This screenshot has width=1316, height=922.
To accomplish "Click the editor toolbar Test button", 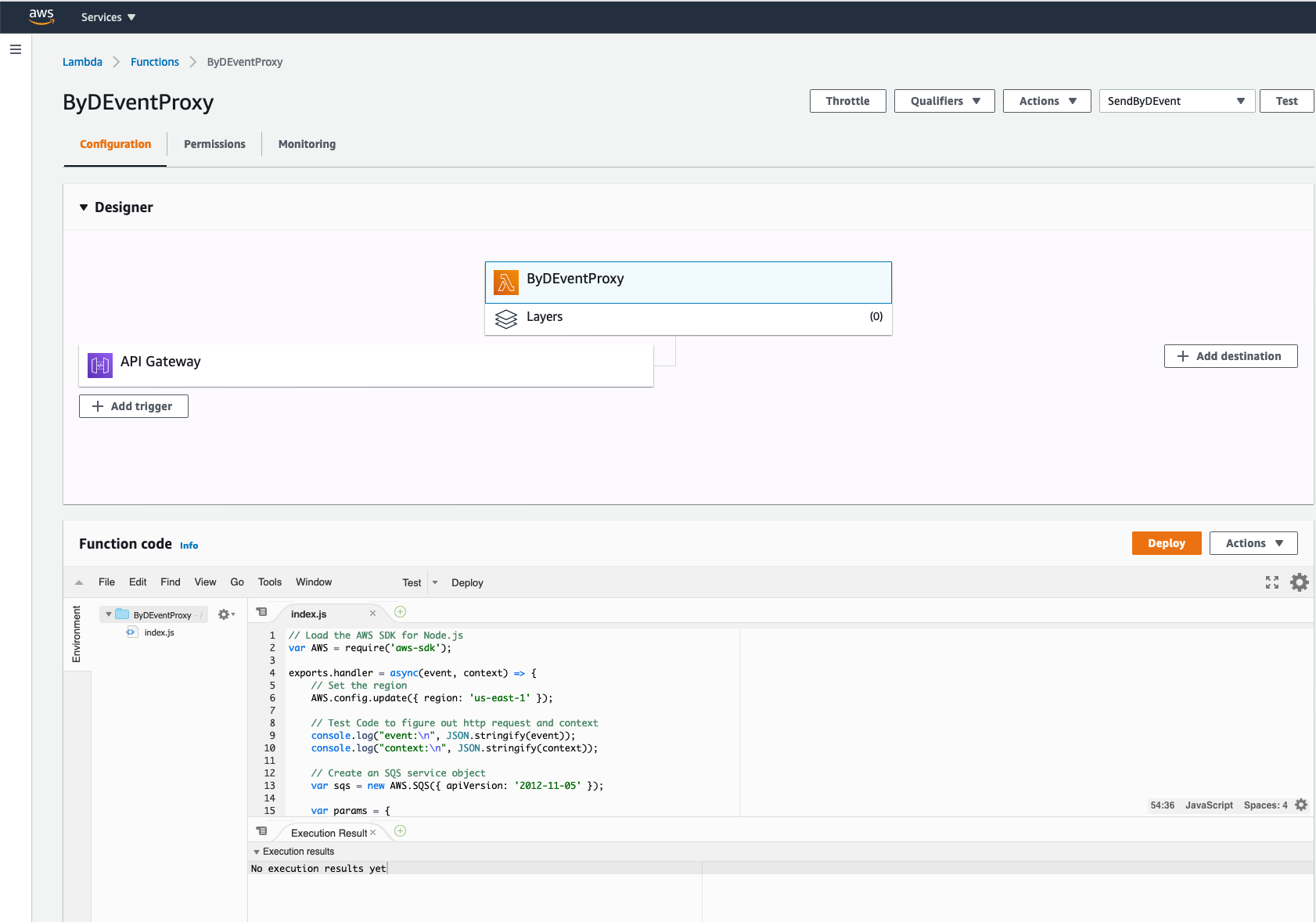I will tap(412, 582).
